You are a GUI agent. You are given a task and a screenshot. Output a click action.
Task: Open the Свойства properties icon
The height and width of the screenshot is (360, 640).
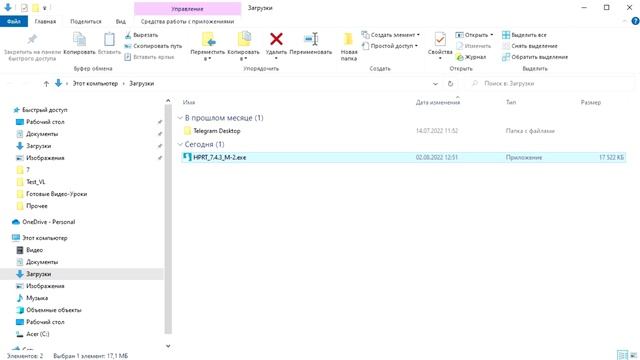tap(440, 40)
